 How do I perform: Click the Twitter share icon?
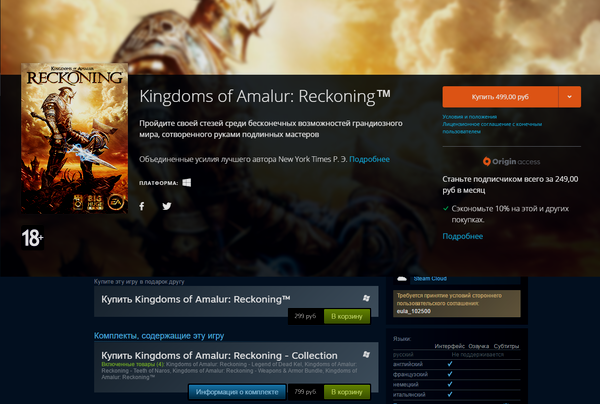[x=167, y=206]
